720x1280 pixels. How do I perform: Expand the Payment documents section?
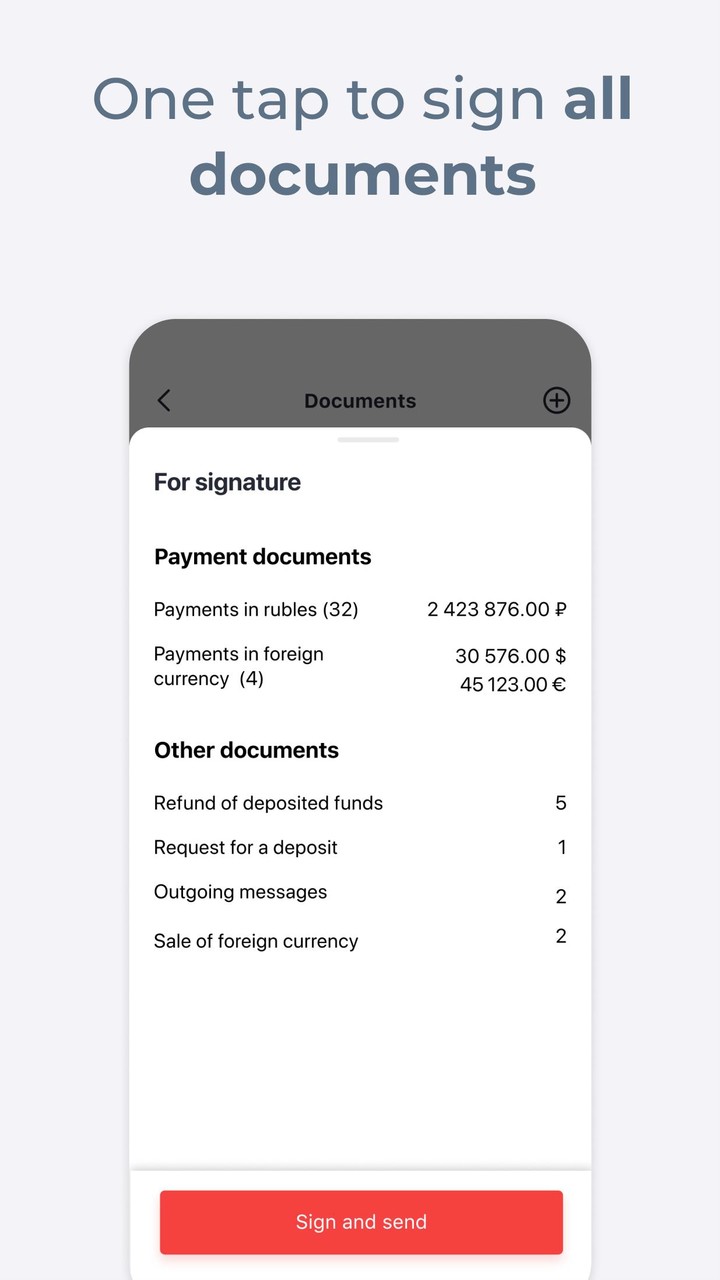click(262, 556)
